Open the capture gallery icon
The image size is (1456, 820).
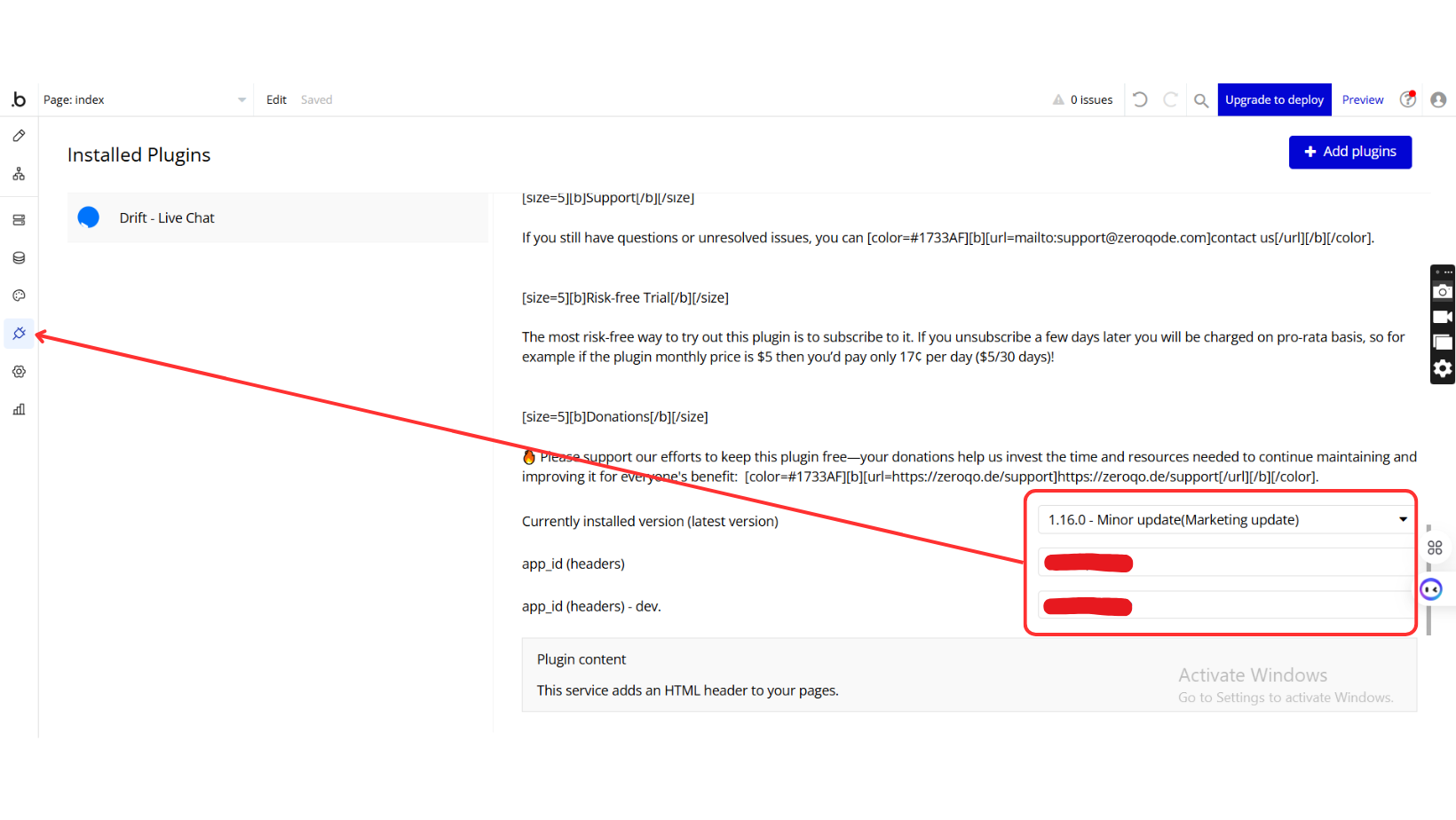[1443, 343]
